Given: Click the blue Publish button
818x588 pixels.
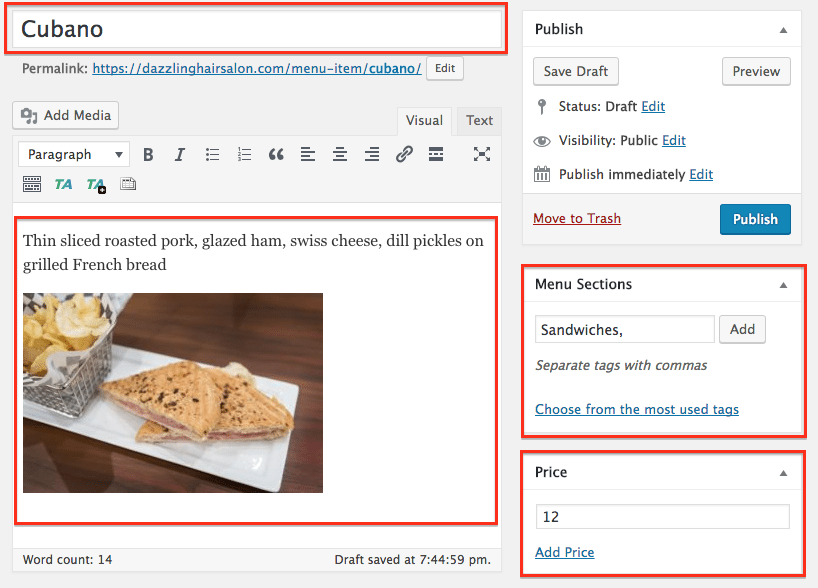Looking at the screenshot, I should tap(755, 219).
